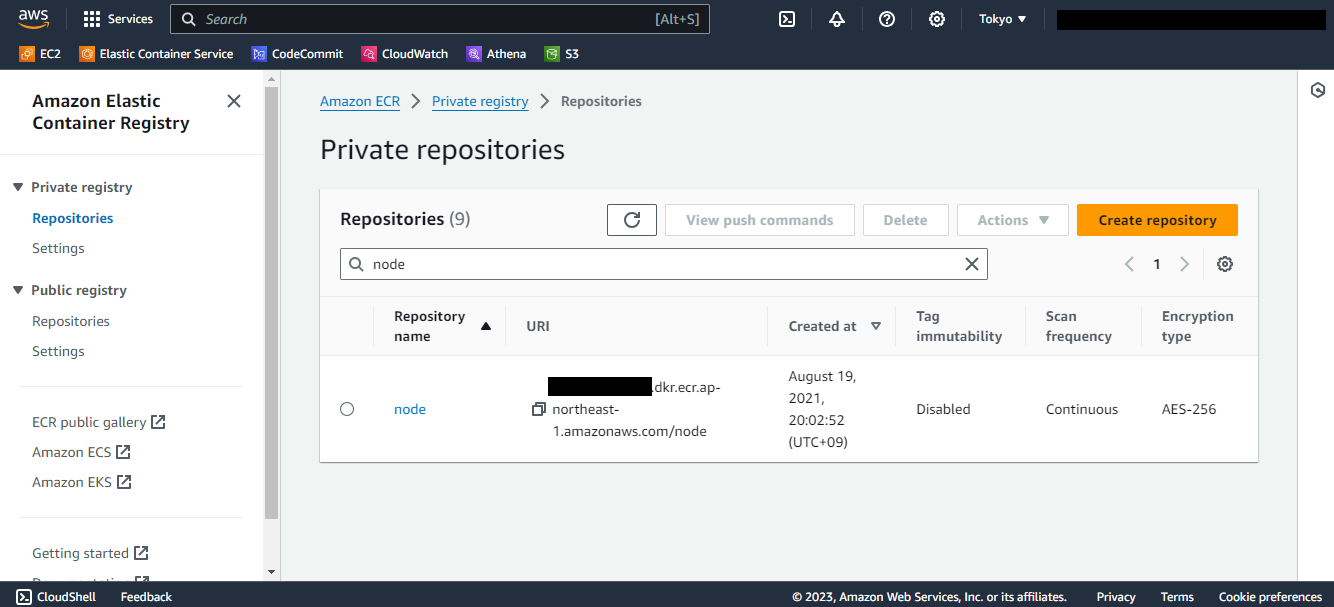Click the AWS console search box

(440, 19)
